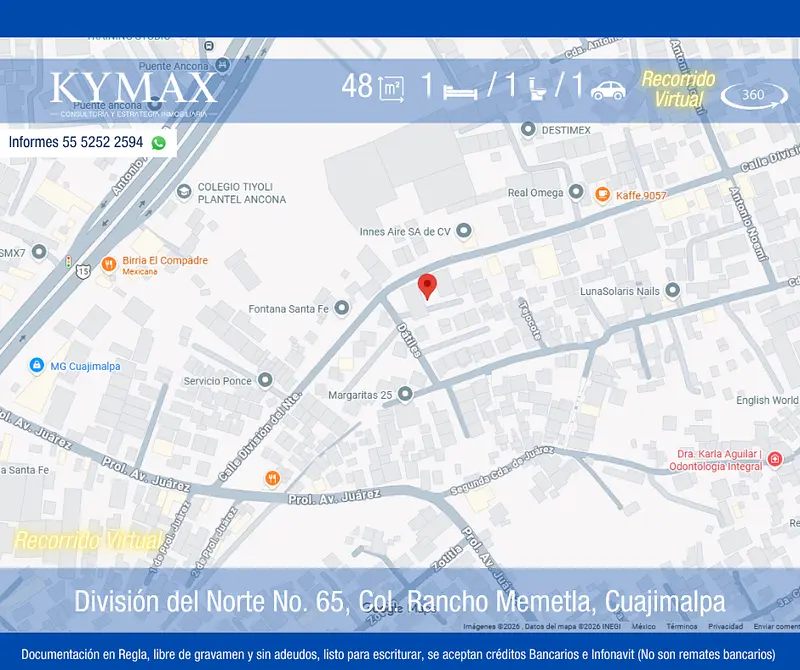This screenshot has height=670, width=800.
Task: Select the LunaSolaris Nails marker
Action: 672,290
